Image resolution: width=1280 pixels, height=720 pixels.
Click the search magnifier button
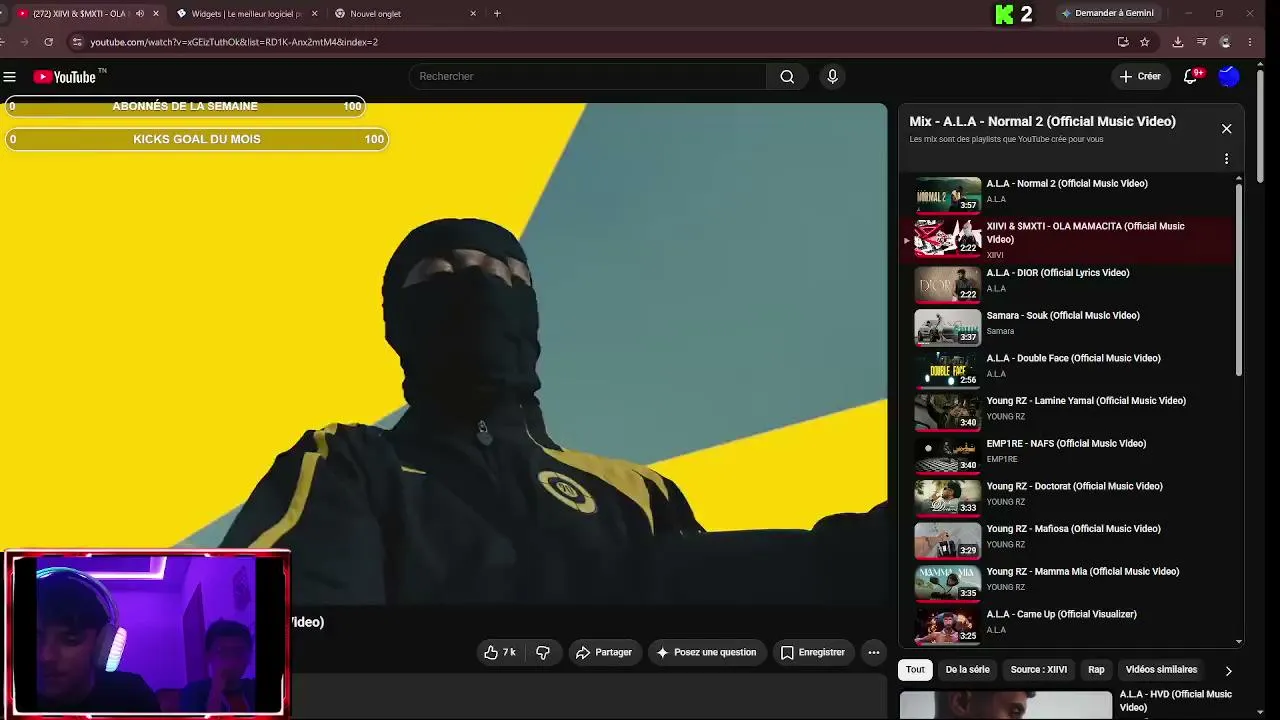click(x=787, y=77)
